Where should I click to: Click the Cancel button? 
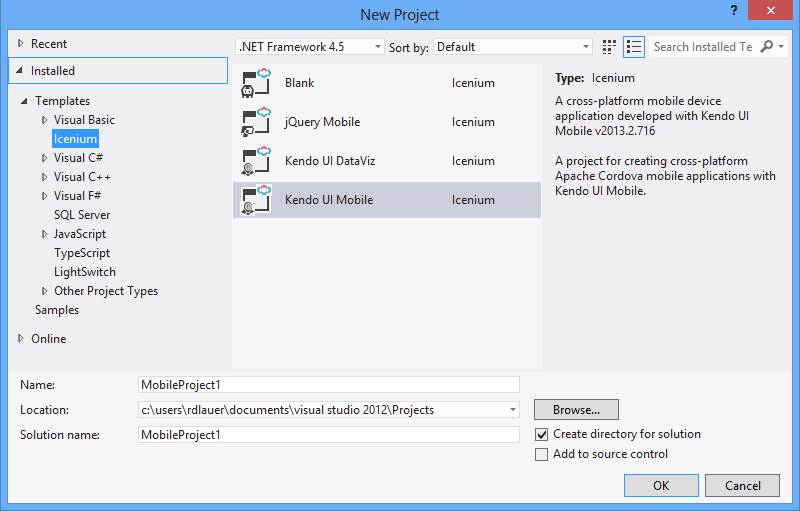point(742,486)
